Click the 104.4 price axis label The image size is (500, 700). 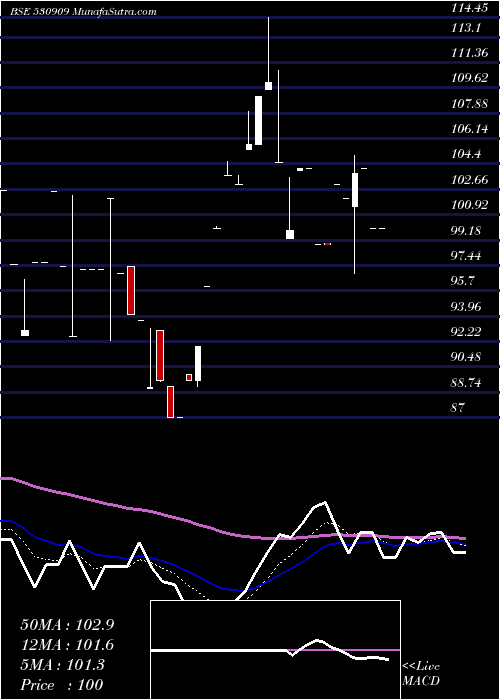point(467,154)
